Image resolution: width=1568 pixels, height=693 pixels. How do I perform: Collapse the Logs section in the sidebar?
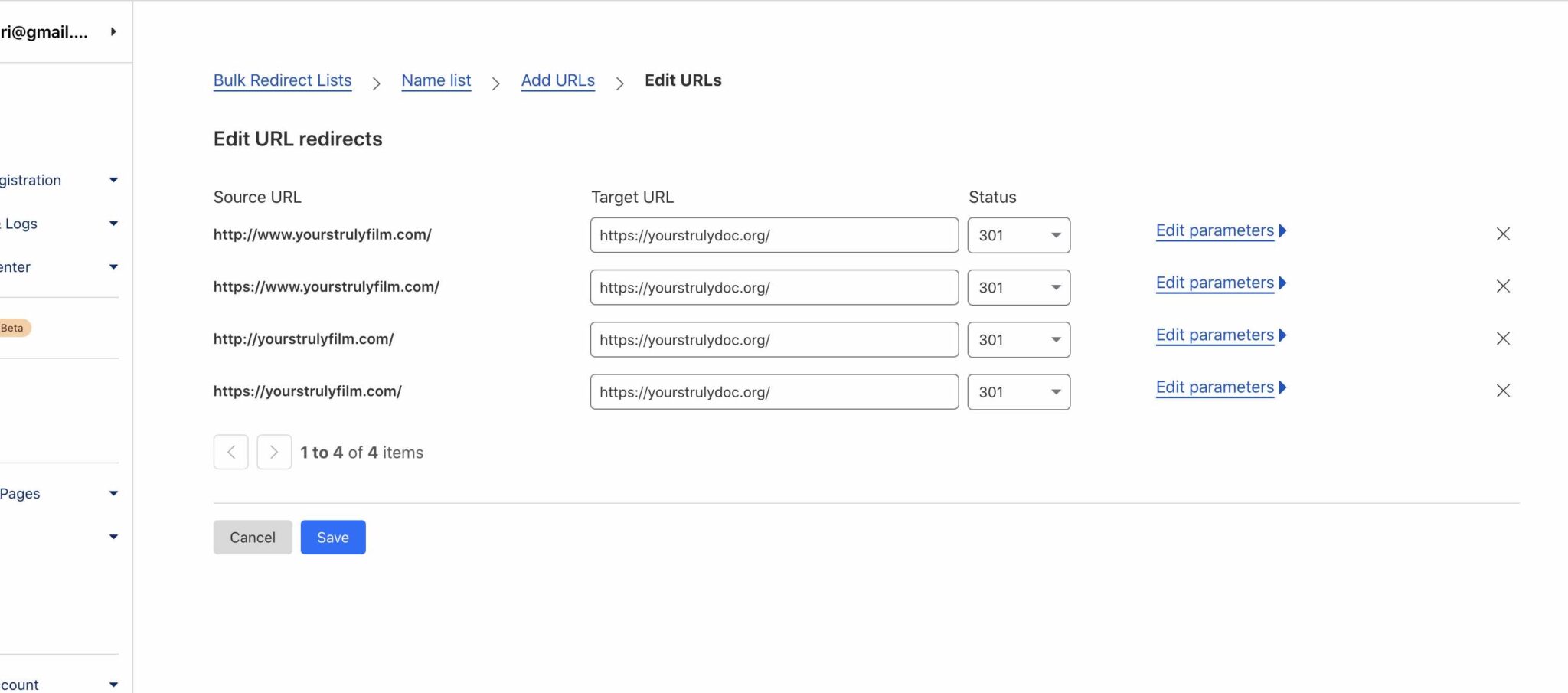pos(113,223)
